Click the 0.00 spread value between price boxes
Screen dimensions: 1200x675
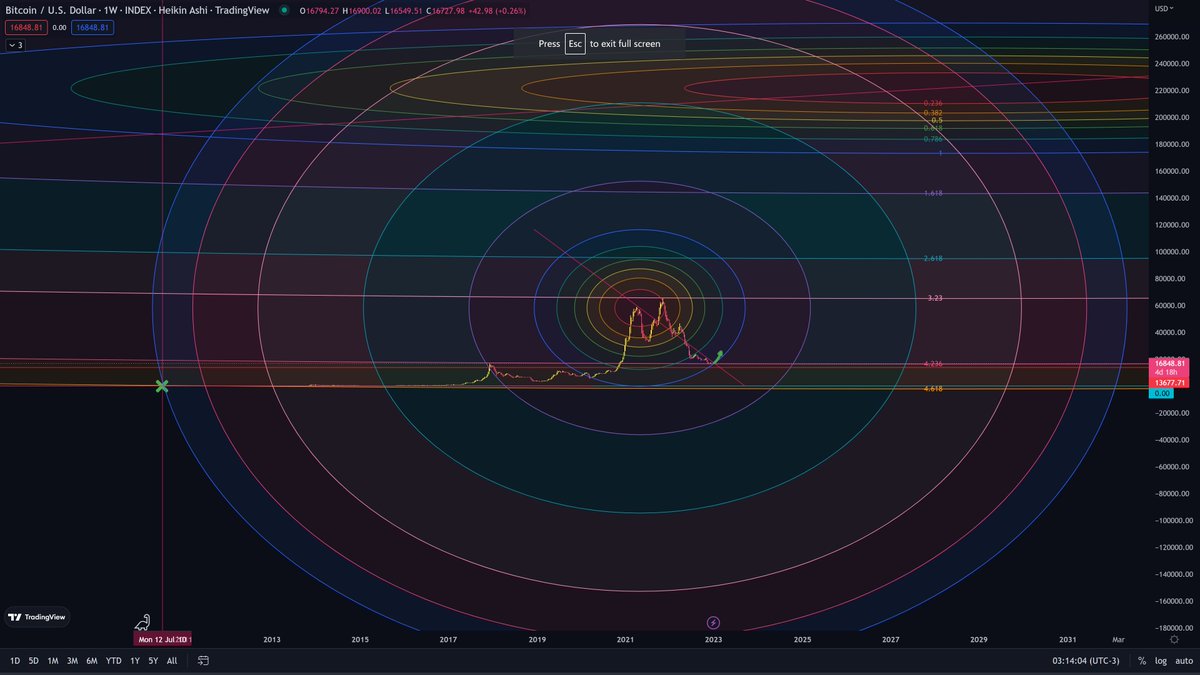58,28
